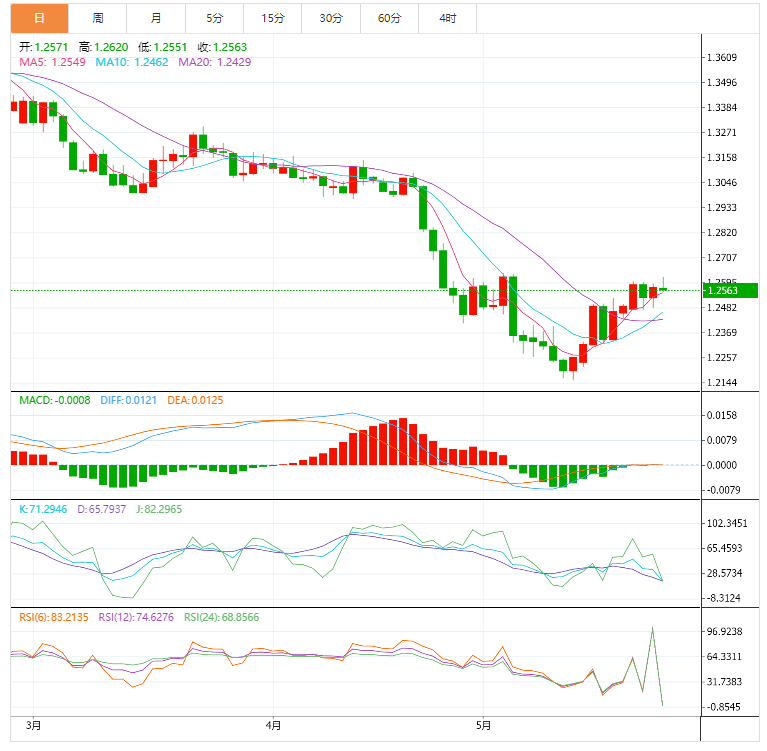The image size is (767, 751).
Task: Click the 1.3609 price axis label
Action: click(722, 58)
